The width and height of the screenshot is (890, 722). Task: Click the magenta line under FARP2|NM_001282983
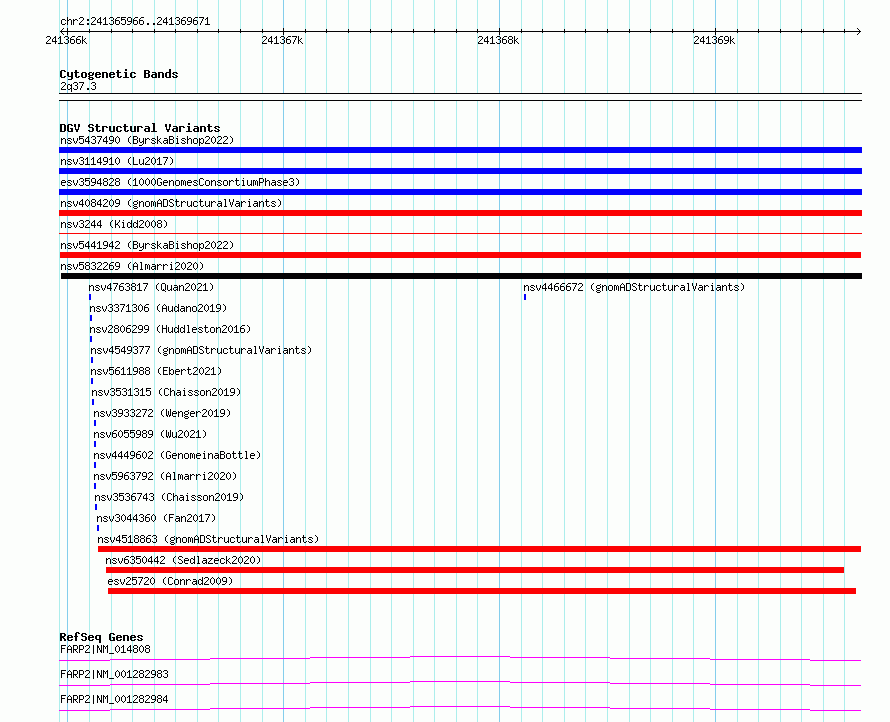(x=460, y=683)
